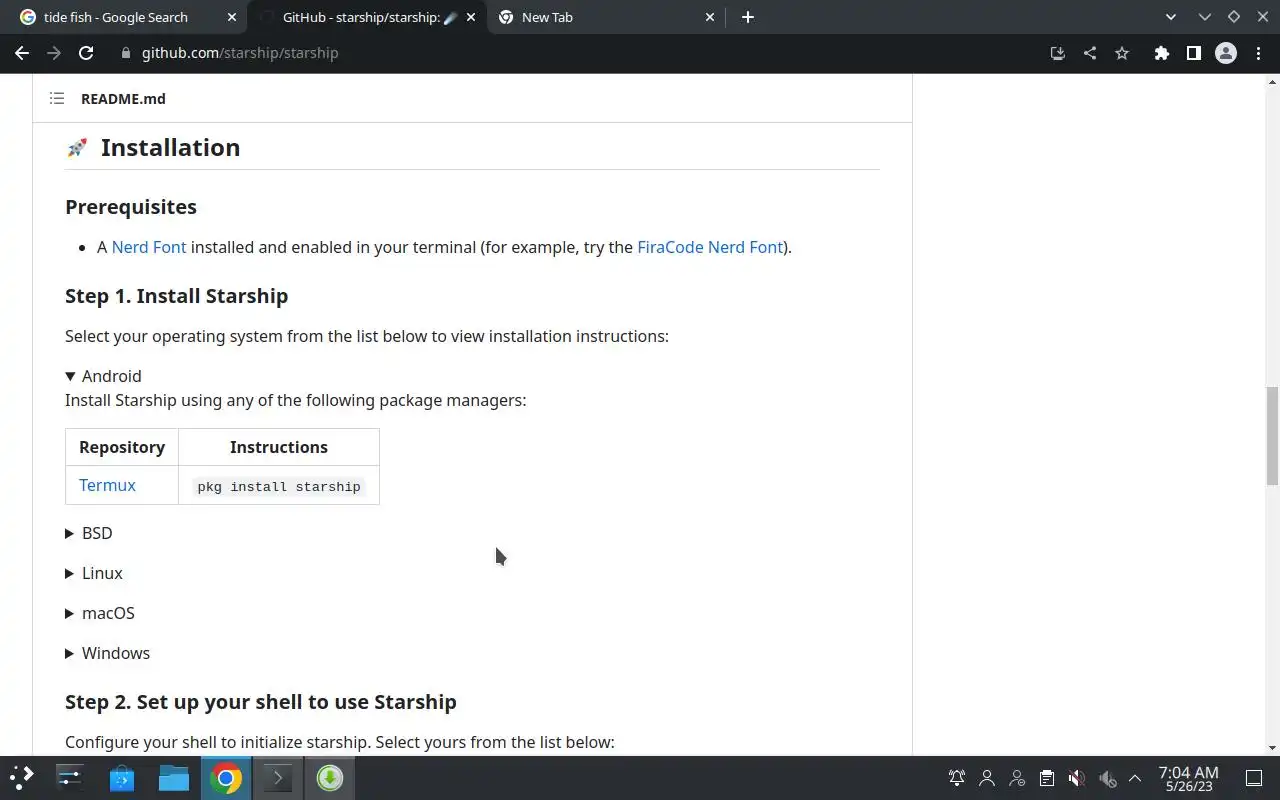Select the GitHub starship tab
Screen dimensions: 1280x800
[360, 17]
